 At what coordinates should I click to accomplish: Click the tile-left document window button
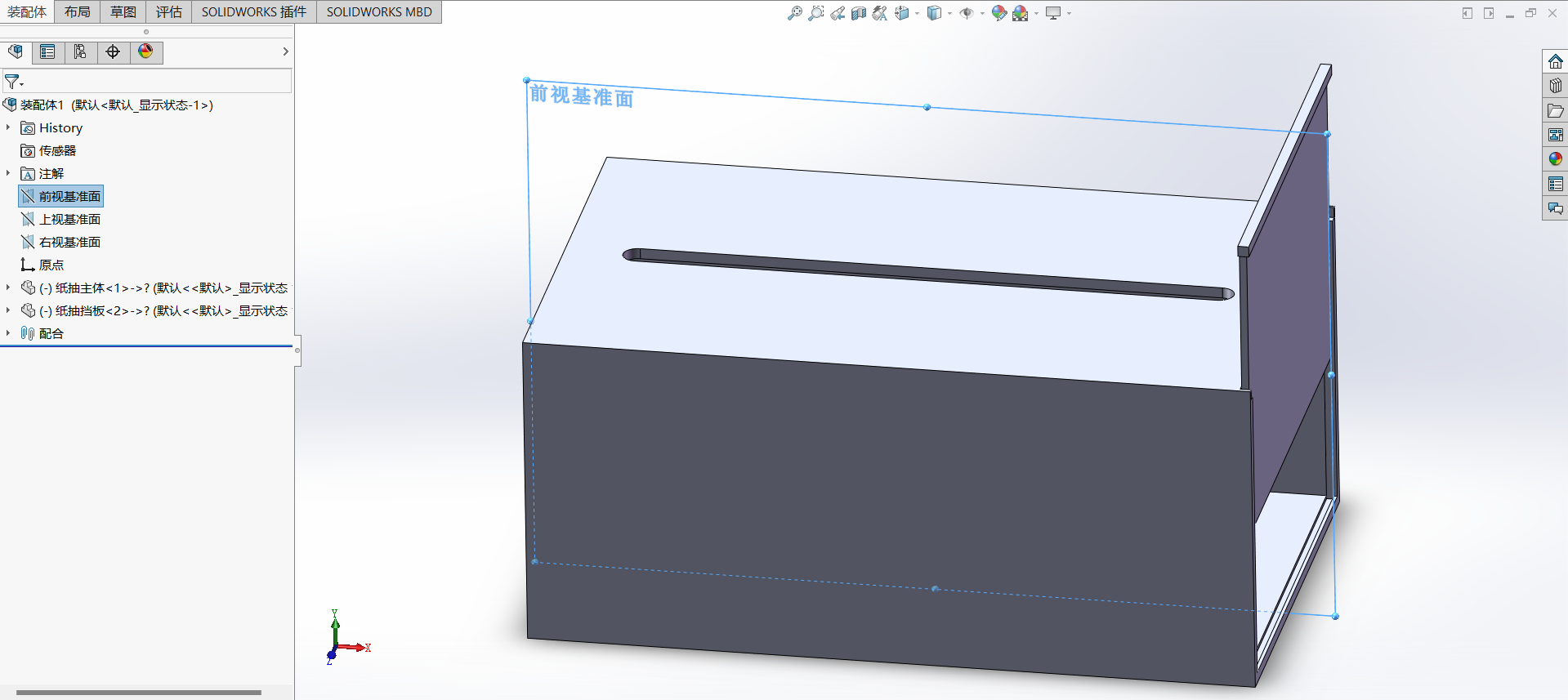point(1467,13)
